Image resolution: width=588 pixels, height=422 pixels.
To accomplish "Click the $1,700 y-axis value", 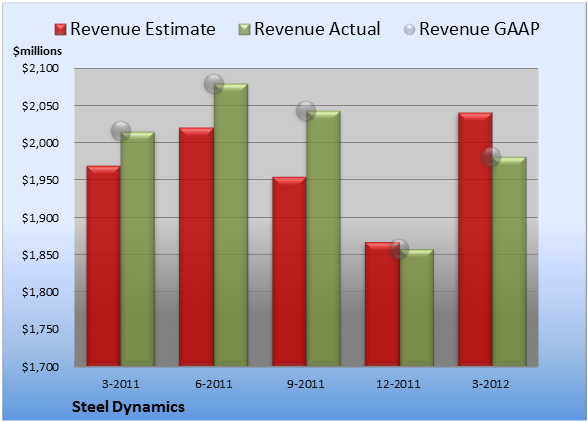I will coord(40,366).
